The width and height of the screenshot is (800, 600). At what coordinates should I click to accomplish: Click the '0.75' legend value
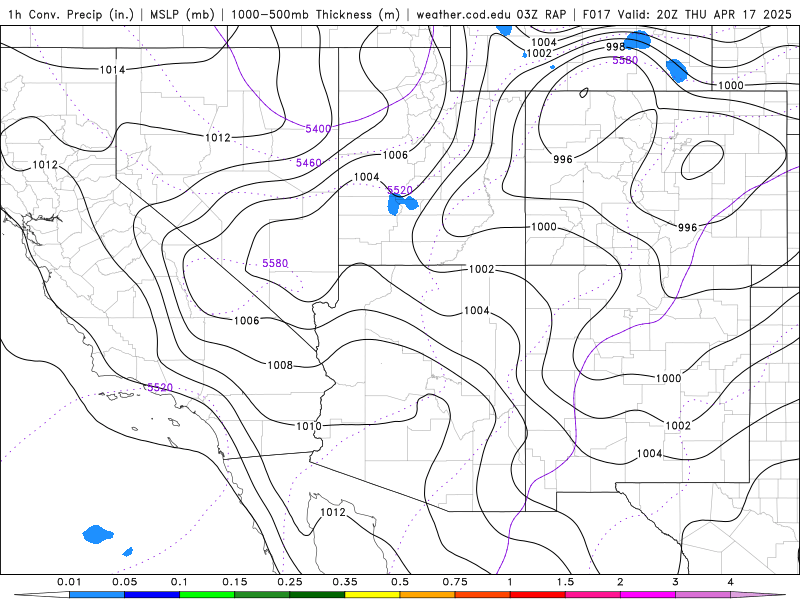coord(455,582)
